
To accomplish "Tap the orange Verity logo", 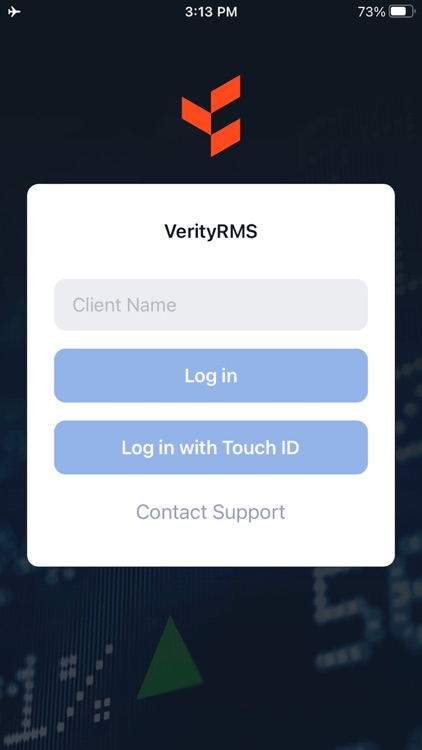I will 211,116.
